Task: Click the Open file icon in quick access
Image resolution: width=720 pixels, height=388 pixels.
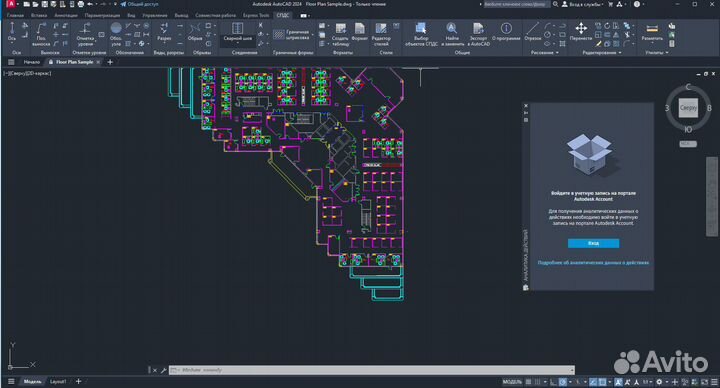Action: tap(35, 4)
